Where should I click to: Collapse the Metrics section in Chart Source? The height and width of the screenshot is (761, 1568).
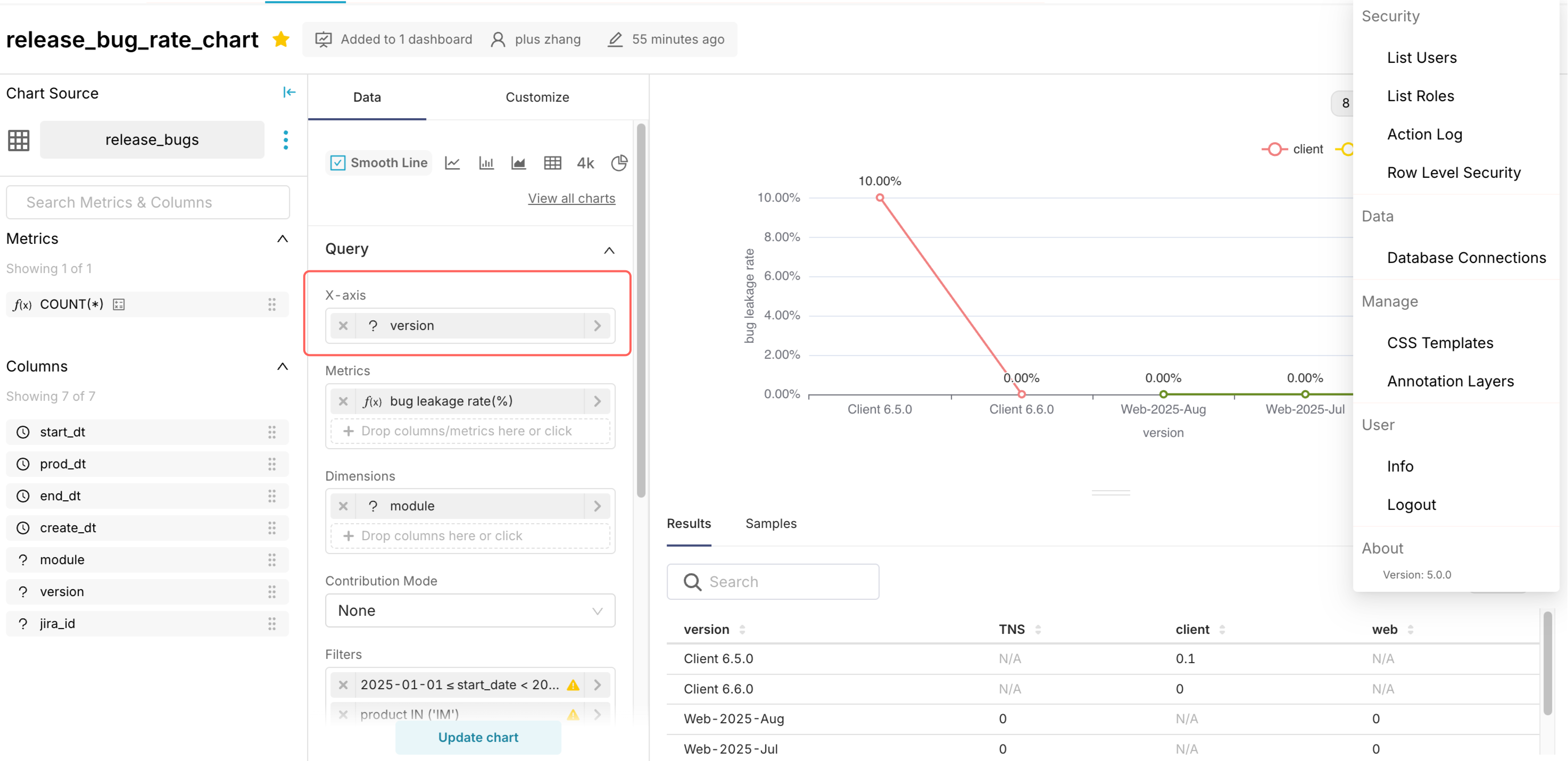click(x=283, y=238)
